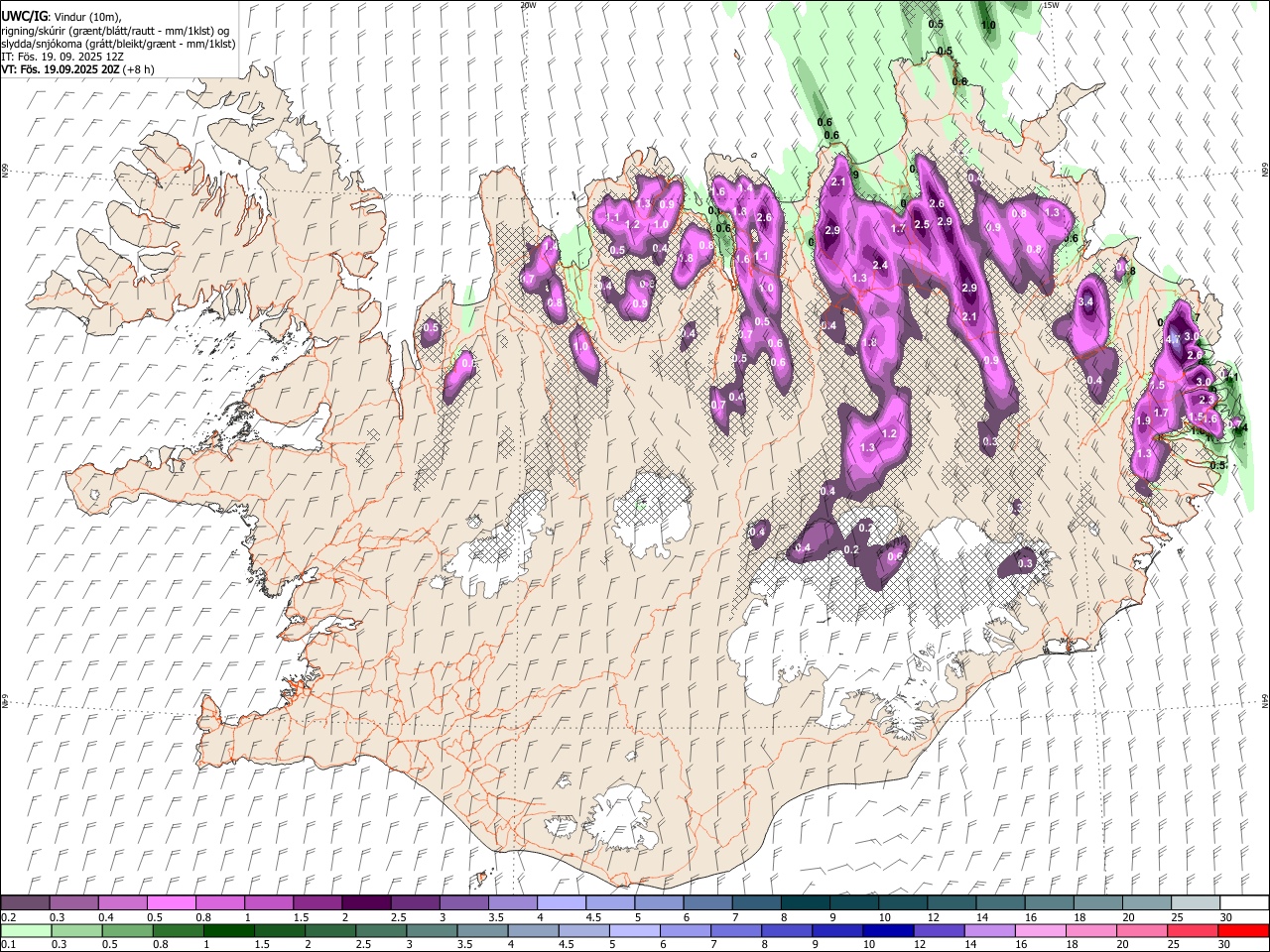Click the darkest purple swatch above upper-scale 2 label

365,903
